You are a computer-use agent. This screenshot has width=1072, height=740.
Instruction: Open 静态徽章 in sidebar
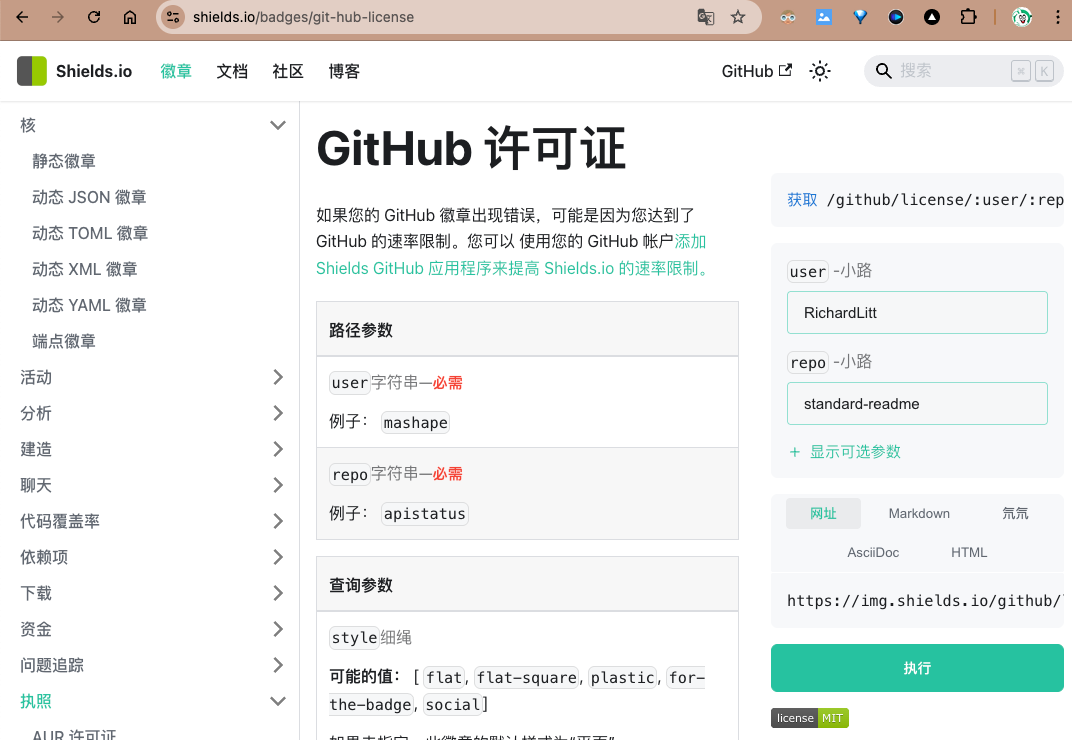[64, 161]
